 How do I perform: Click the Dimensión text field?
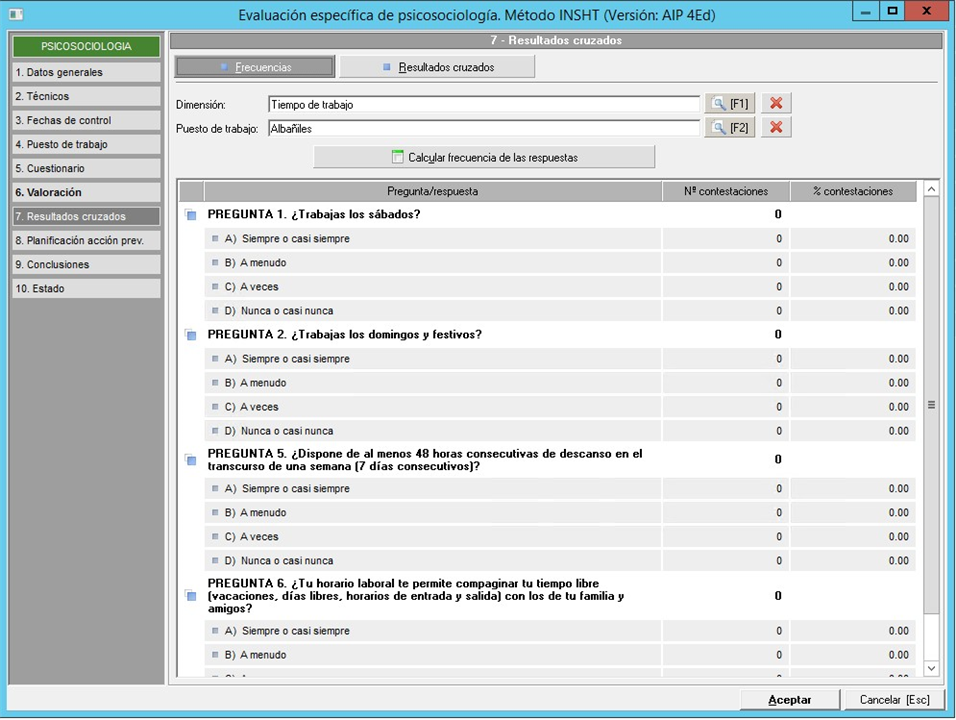[x=484, y=104]
